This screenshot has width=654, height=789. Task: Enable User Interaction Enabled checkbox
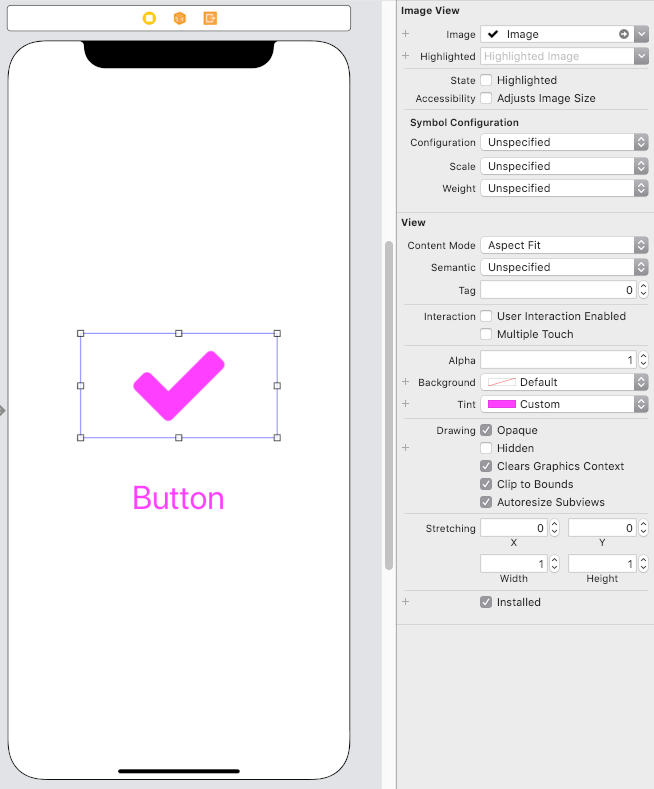coord(486,316)
